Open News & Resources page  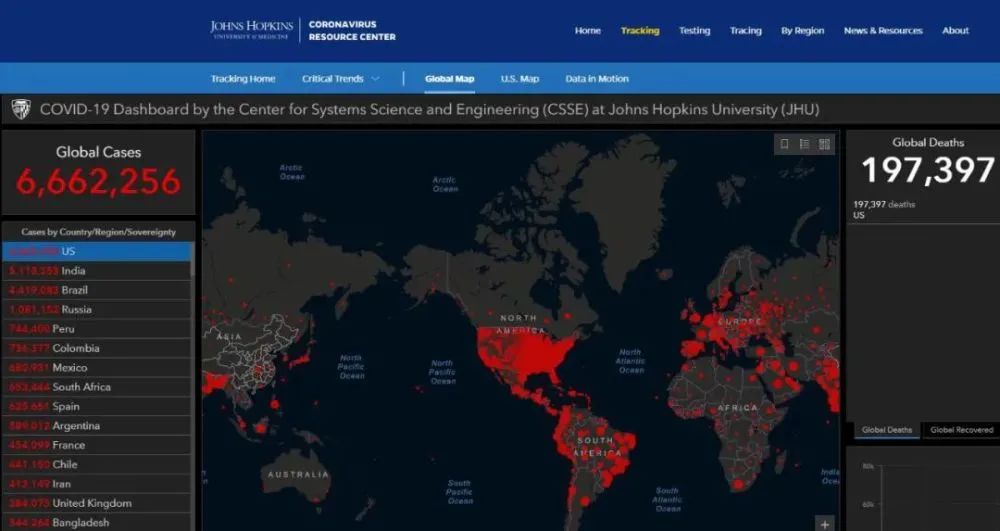click(883, 30)
